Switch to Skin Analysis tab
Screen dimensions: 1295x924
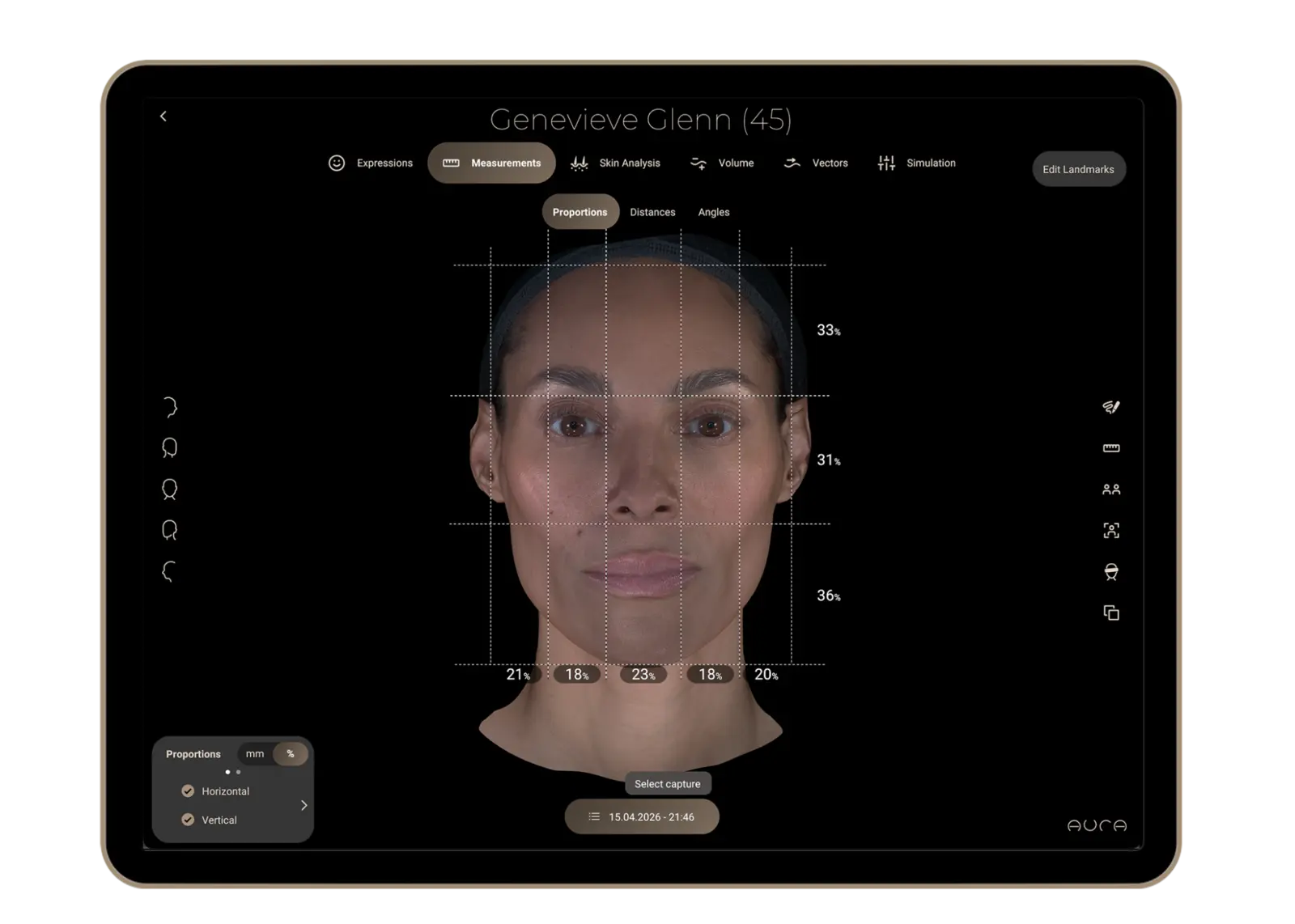(615, 163)
